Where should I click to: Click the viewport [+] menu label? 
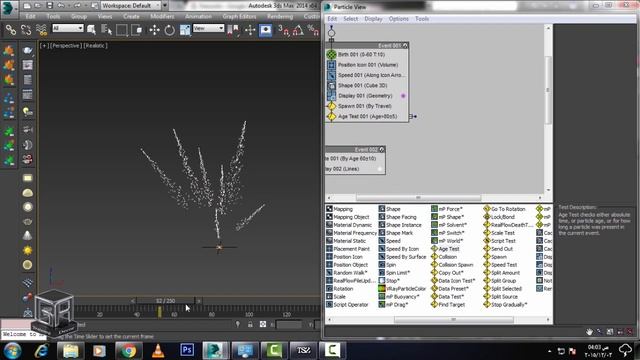click(x=43, y=46)
